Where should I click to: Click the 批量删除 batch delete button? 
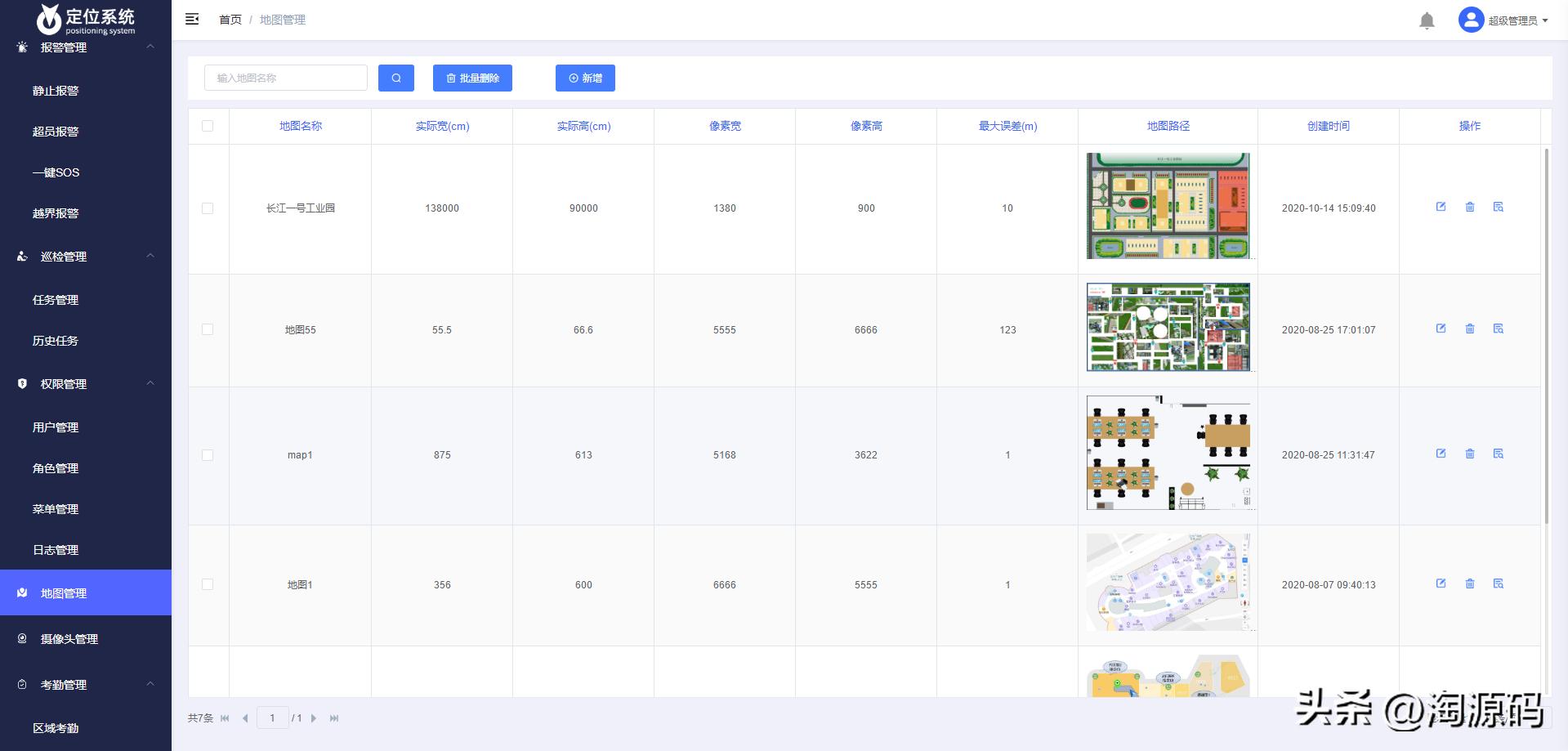[472, 78]
